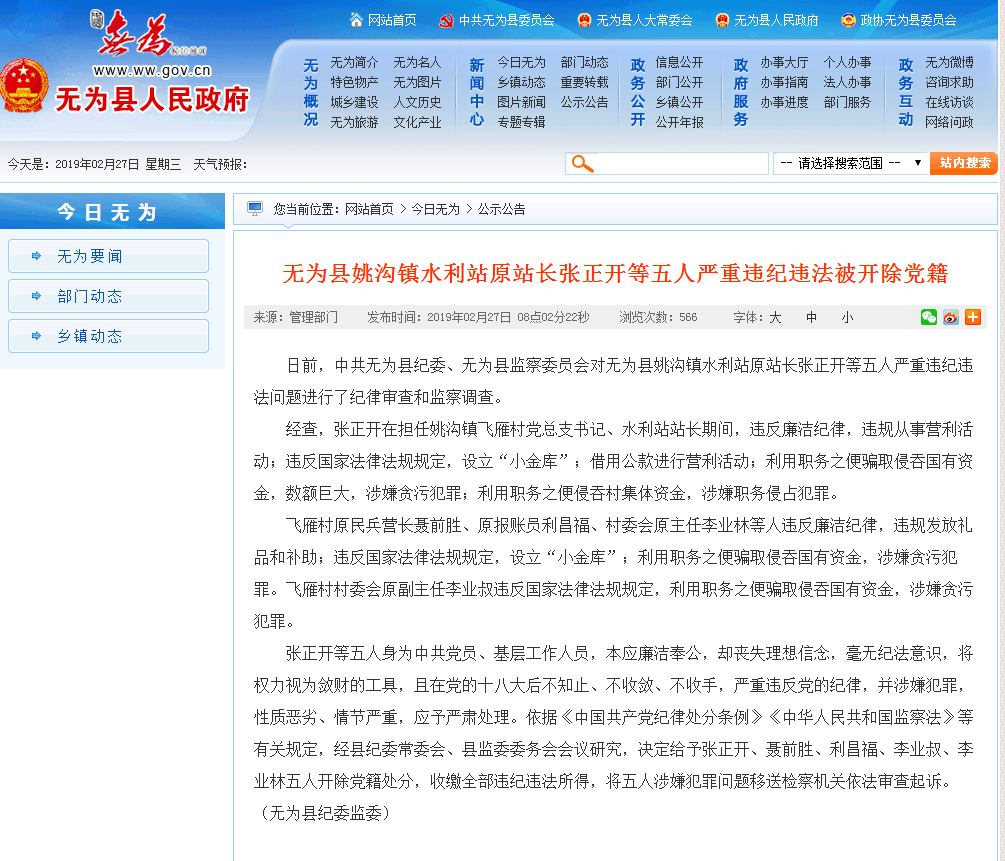Click the monitor icon before 您当前位置

click(255, 208)
